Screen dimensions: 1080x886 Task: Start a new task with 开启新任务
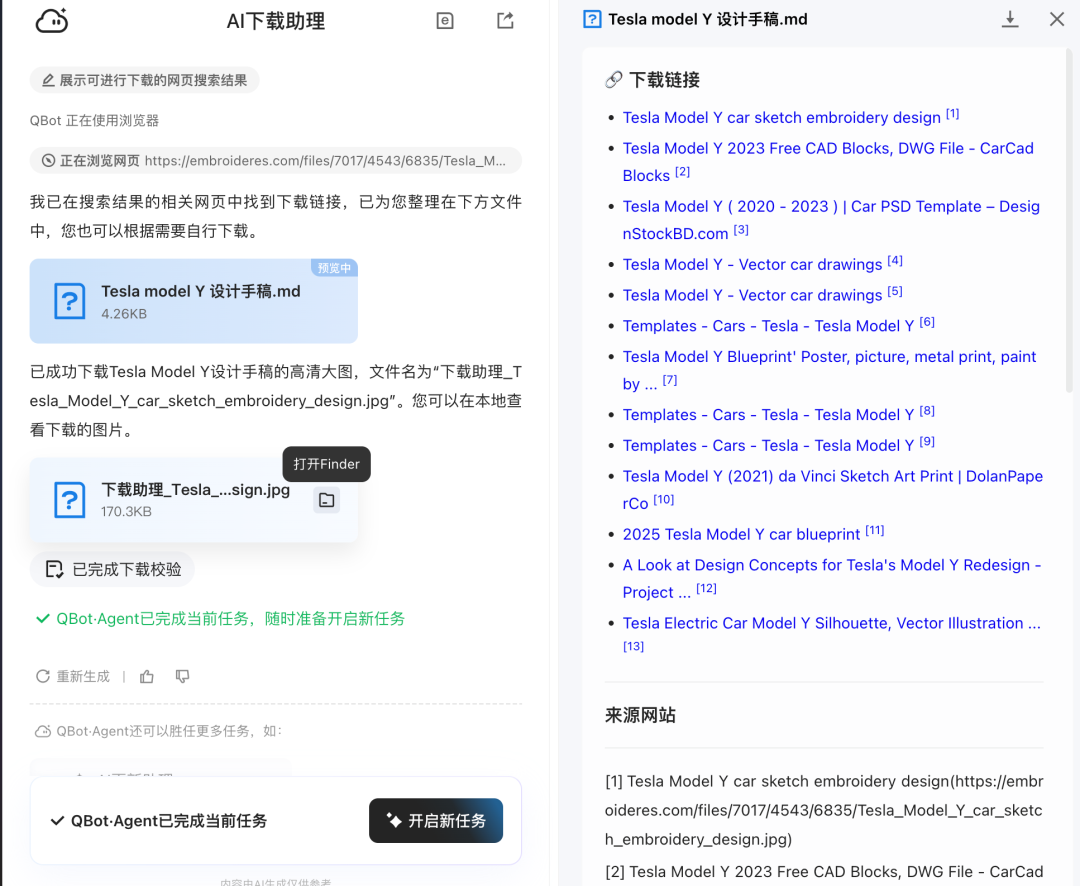pos(435,821)
